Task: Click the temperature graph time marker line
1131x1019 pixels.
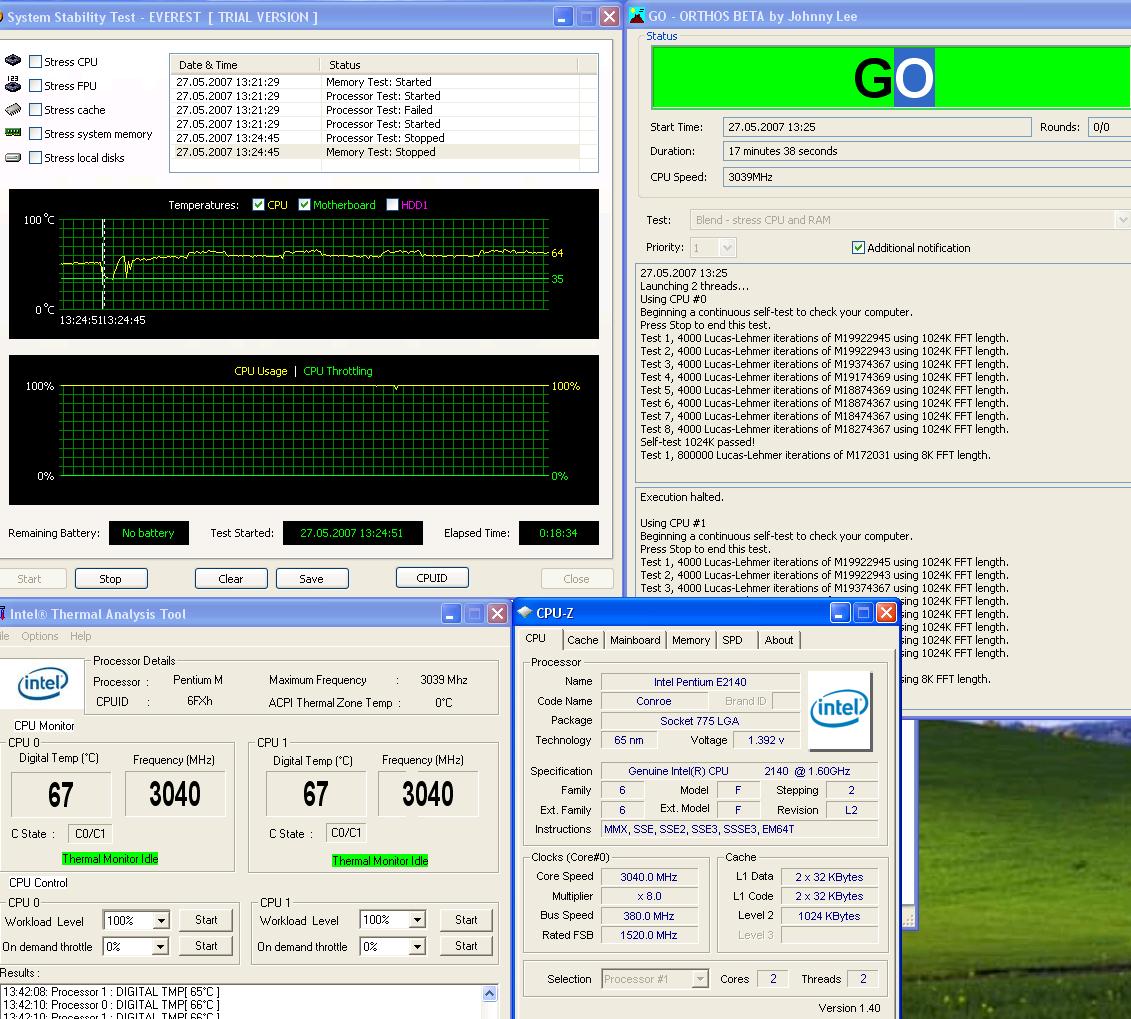Action: (103, 264)
